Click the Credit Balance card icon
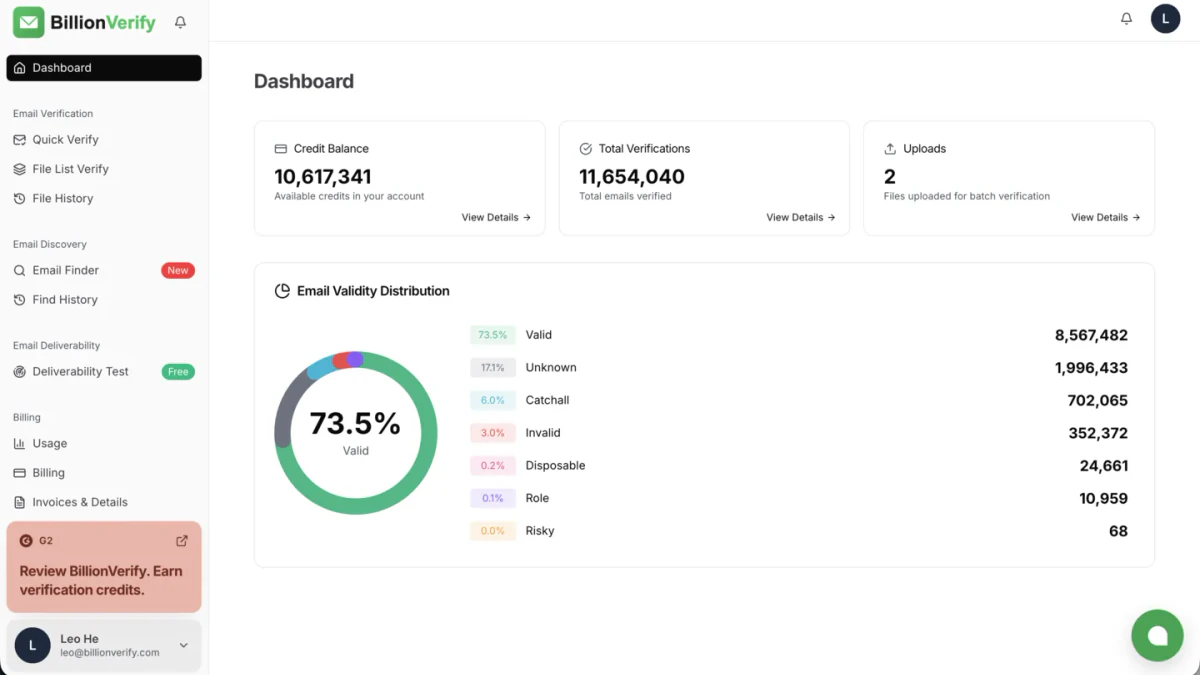Screen dimensions: 1200x675 coord(281,149)
